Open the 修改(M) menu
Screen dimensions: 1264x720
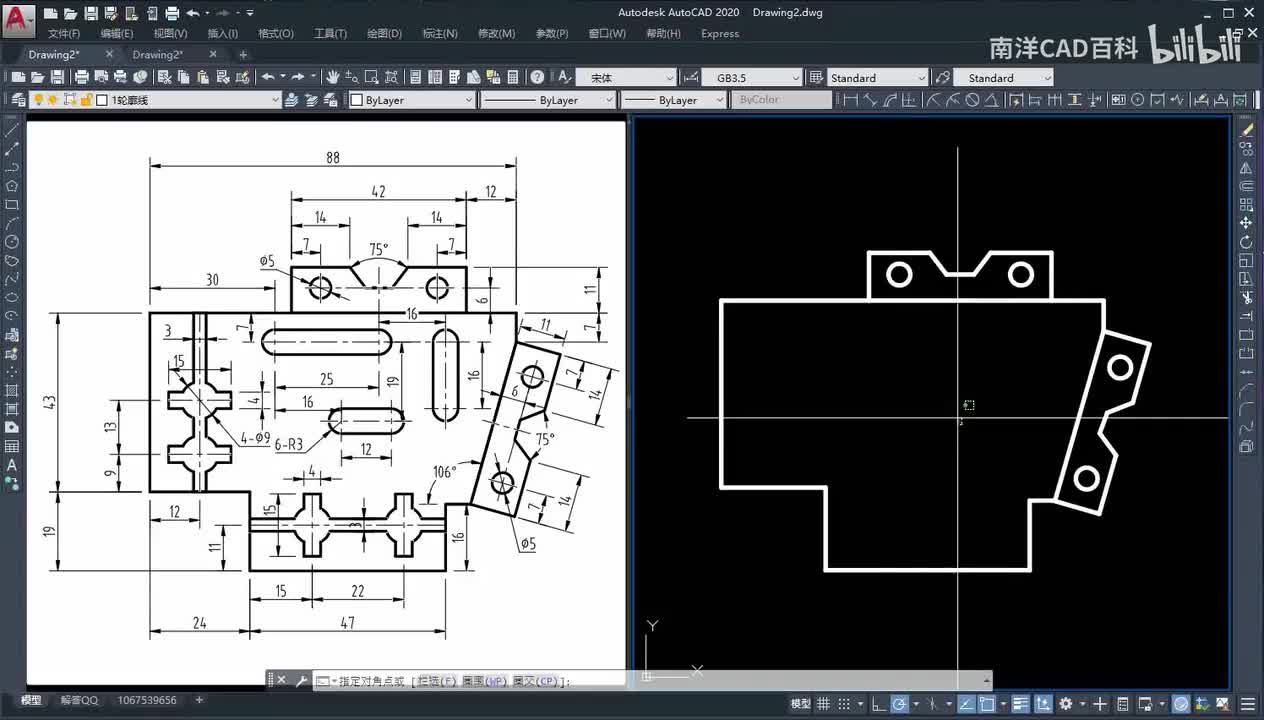point(496,34)
